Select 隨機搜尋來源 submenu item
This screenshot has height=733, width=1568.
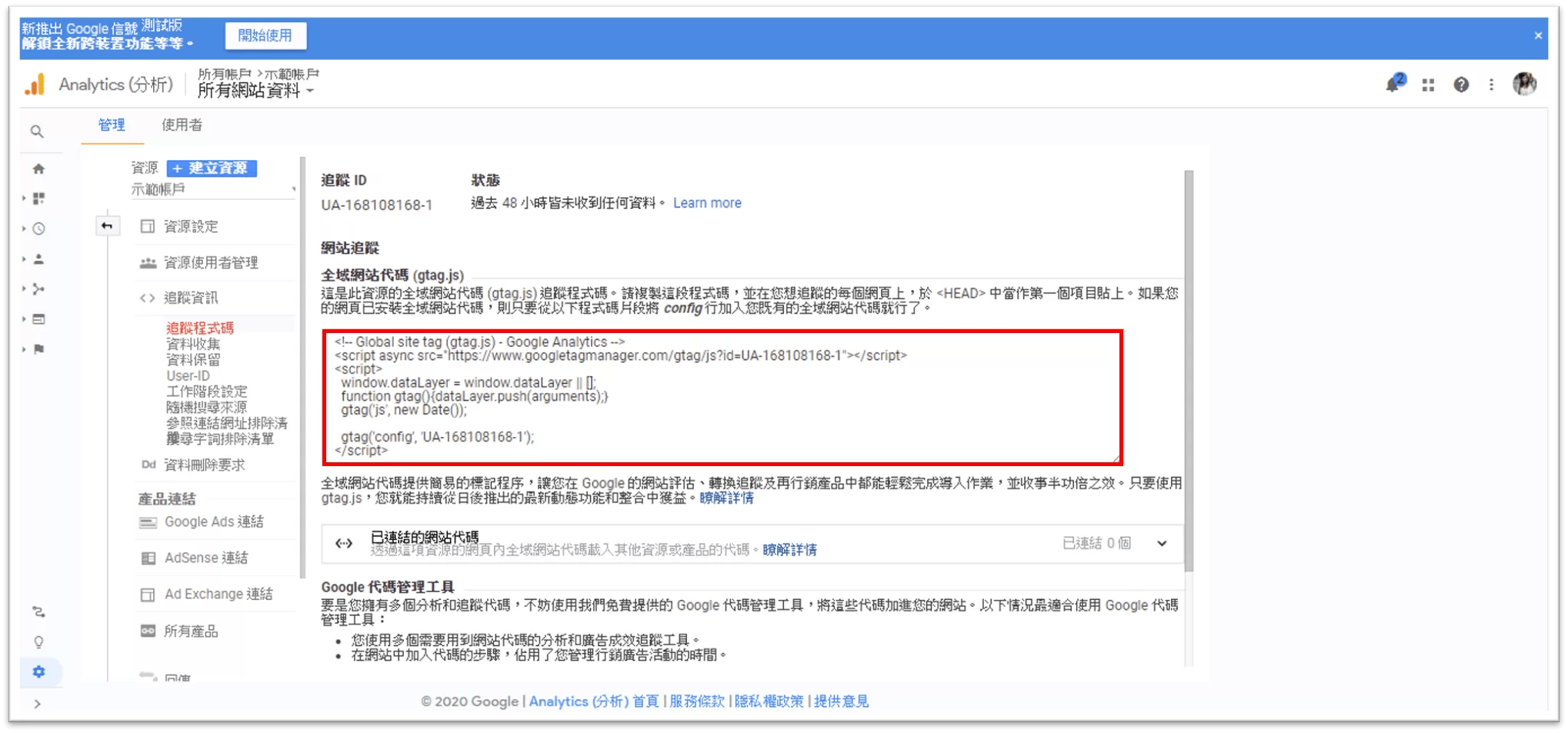tap(207, 408)
